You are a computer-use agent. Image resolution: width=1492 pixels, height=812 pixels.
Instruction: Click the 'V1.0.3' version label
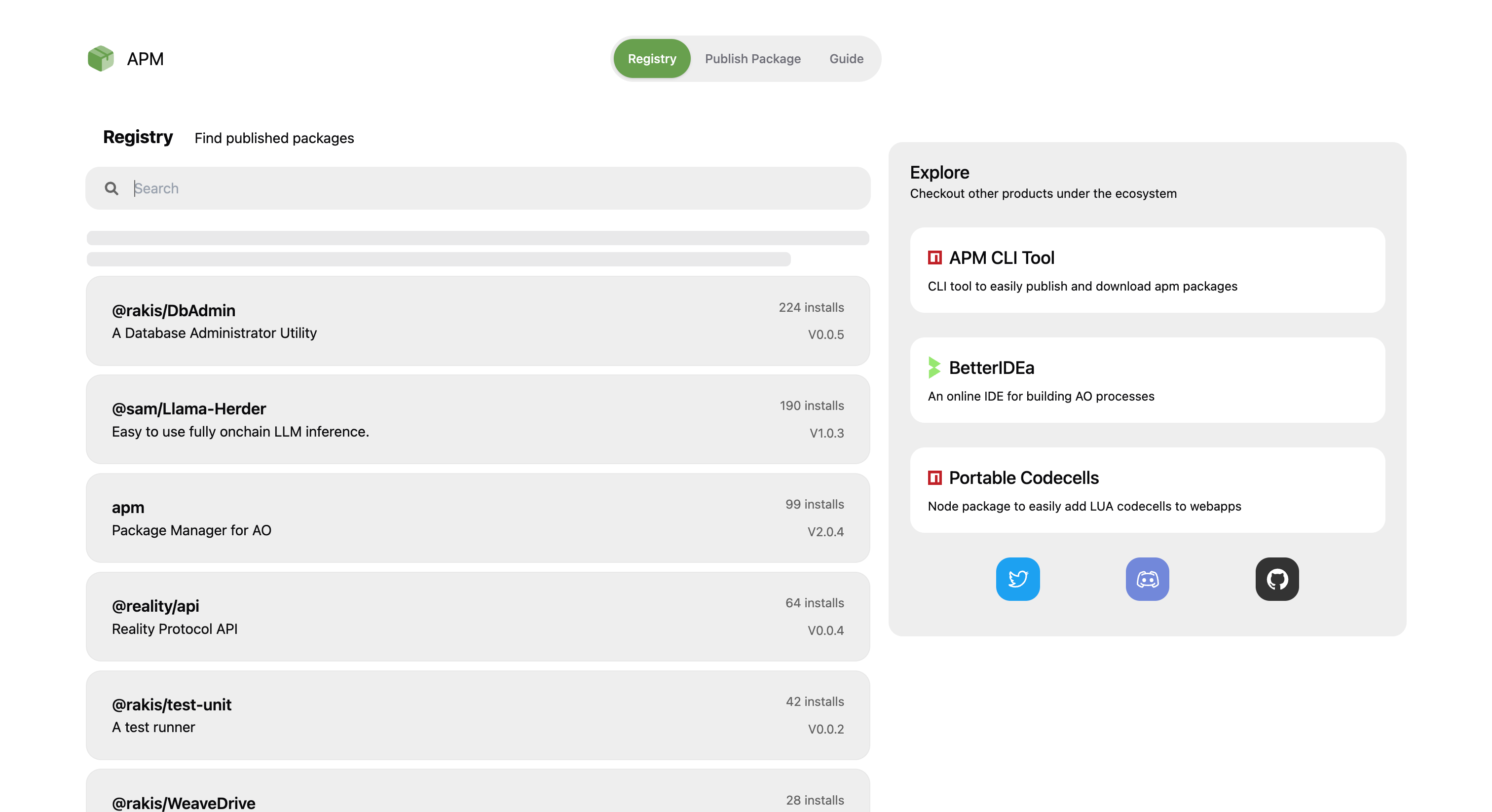pyautogui.click(x=826, y=433)
